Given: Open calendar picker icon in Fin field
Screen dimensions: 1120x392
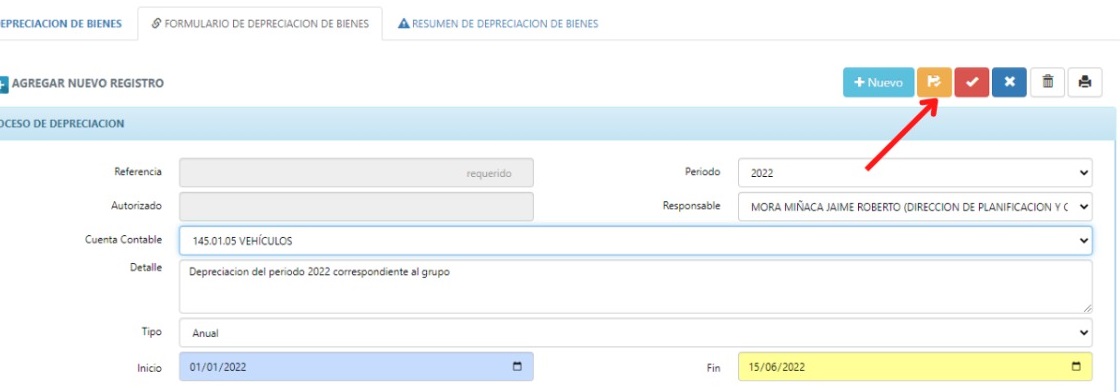Looking at the screenshot, I should point(1076,367).
